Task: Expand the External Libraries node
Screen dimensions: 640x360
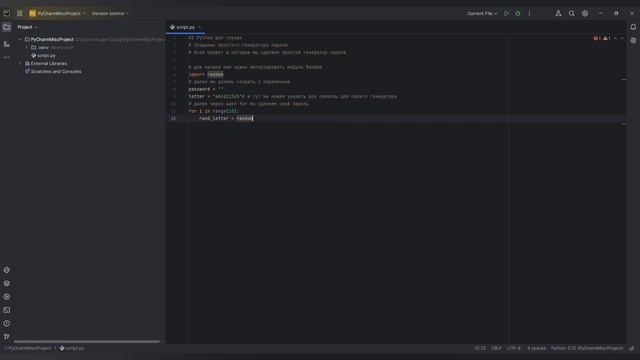Action: pyautogui.click(x=20, y=64)
